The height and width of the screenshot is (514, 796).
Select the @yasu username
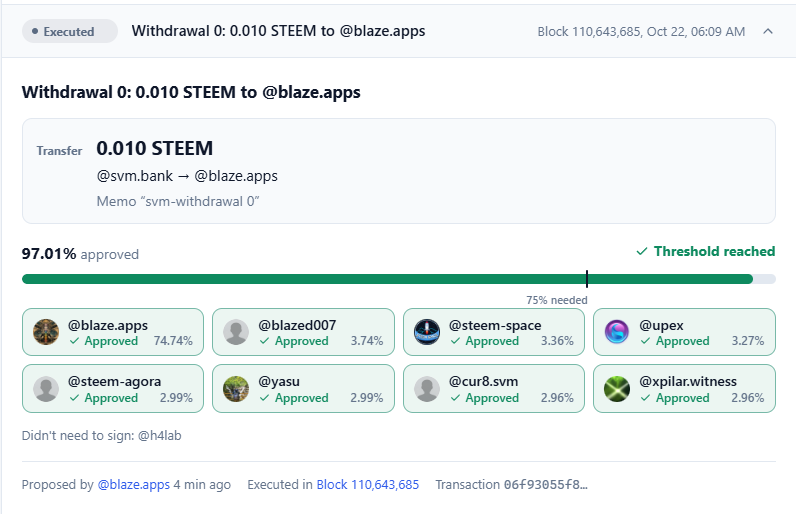click(279, 382)
